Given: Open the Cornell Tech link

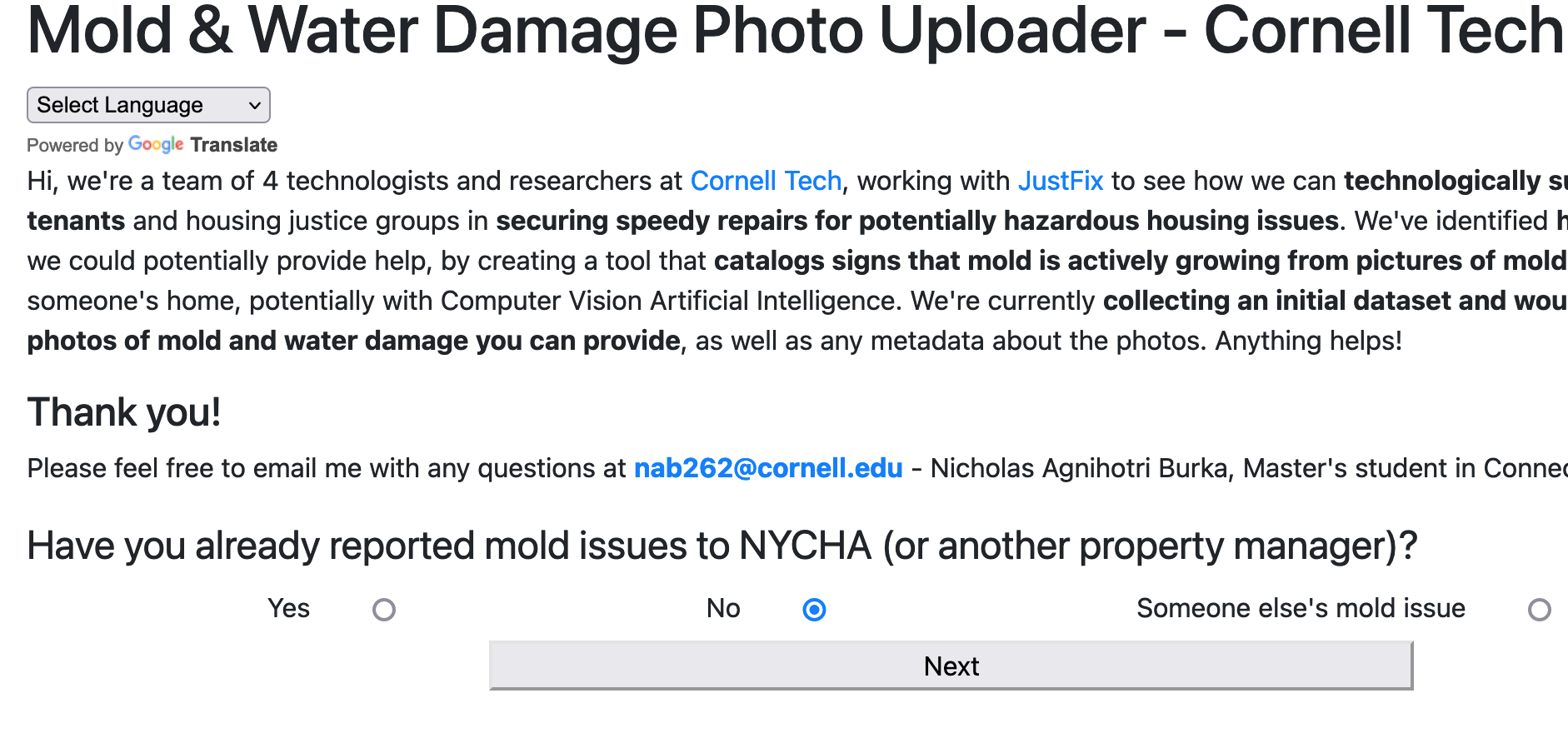Looking at the screenshot, I should (766, 181).
